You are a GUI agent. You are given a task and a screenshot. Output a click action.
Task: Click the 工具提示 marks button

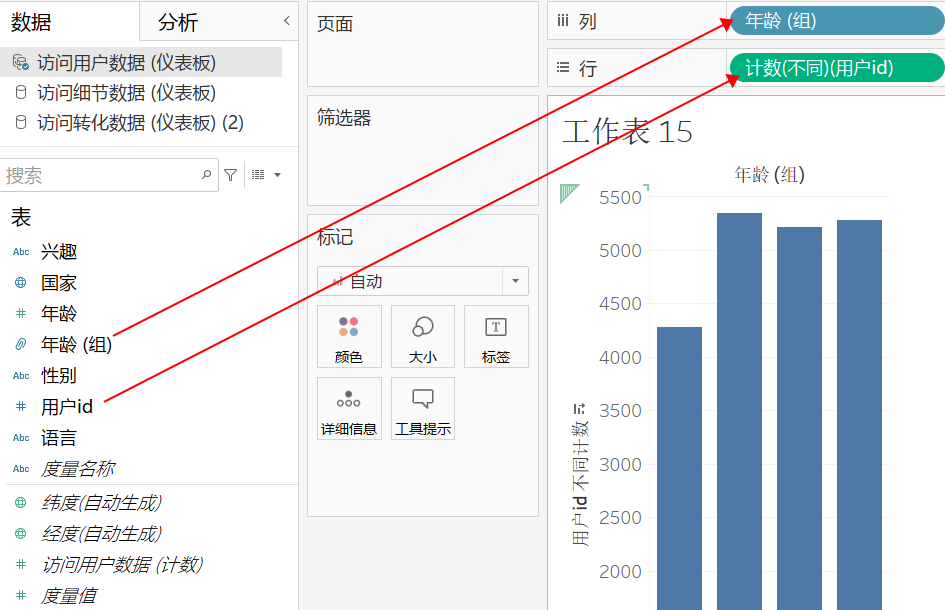pos(422,409)
